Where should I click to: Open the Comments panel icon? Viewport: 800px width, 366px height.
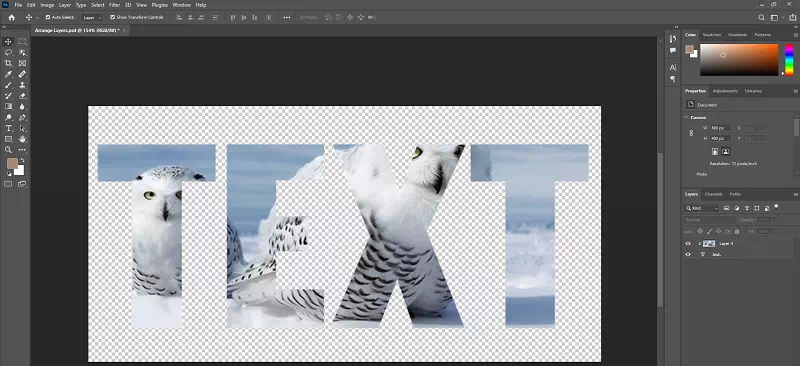(673, 51)
